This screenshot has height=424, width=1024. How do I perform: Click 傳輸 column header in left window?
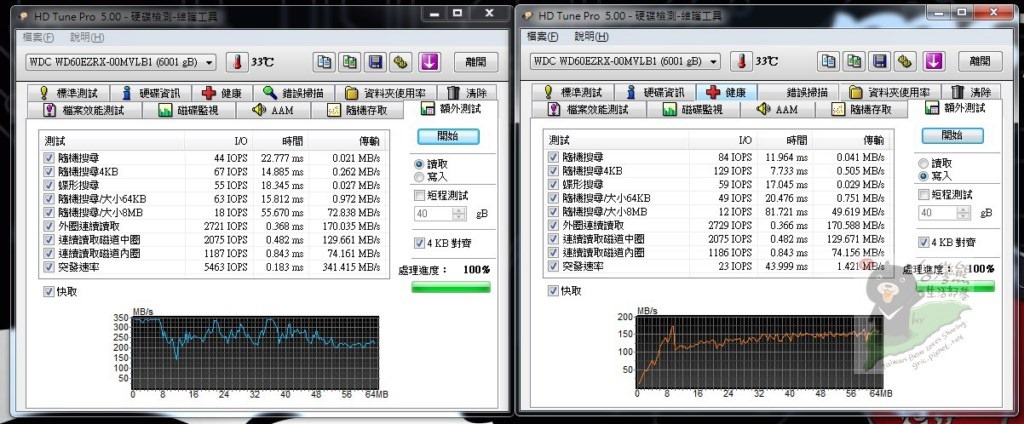pos(347,140)
